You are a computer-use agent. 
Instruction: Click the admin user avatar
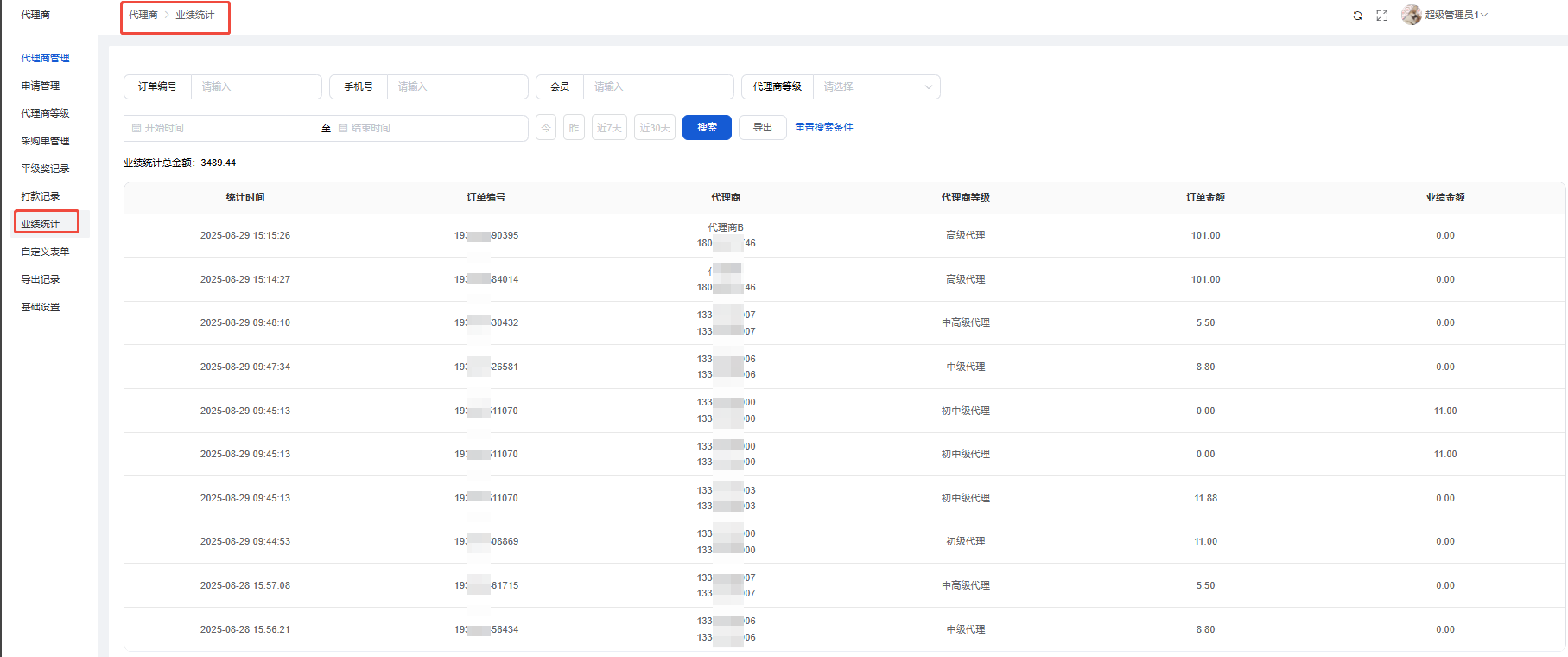(1411, 15)
